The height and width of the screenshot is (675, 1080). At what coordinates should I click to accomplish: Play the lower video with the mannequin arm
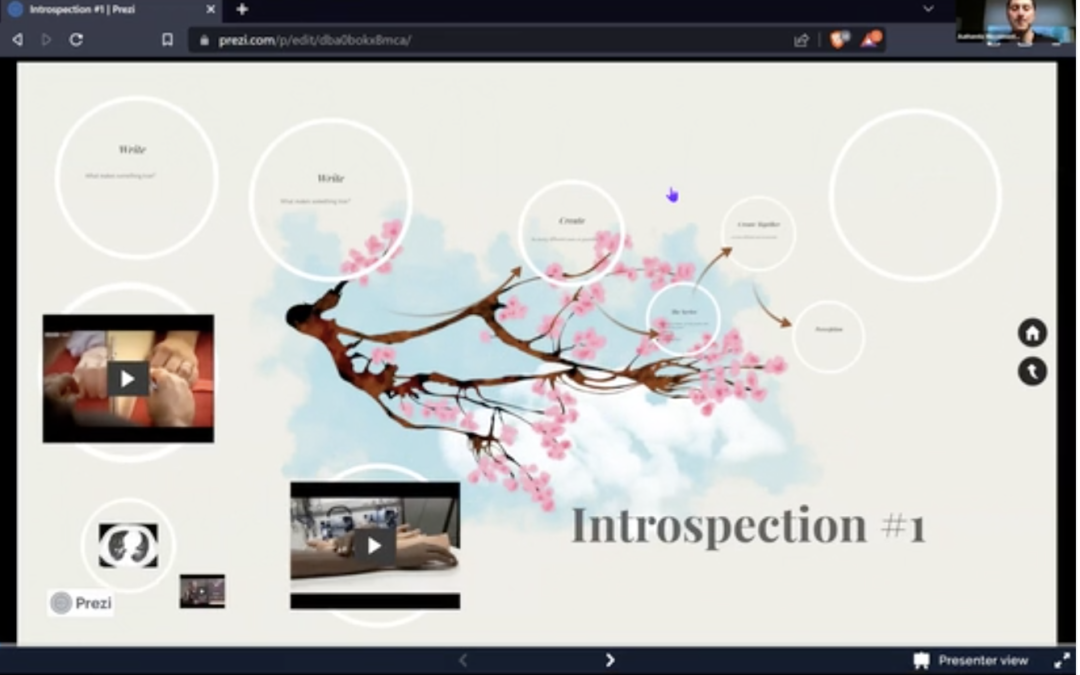375,545
